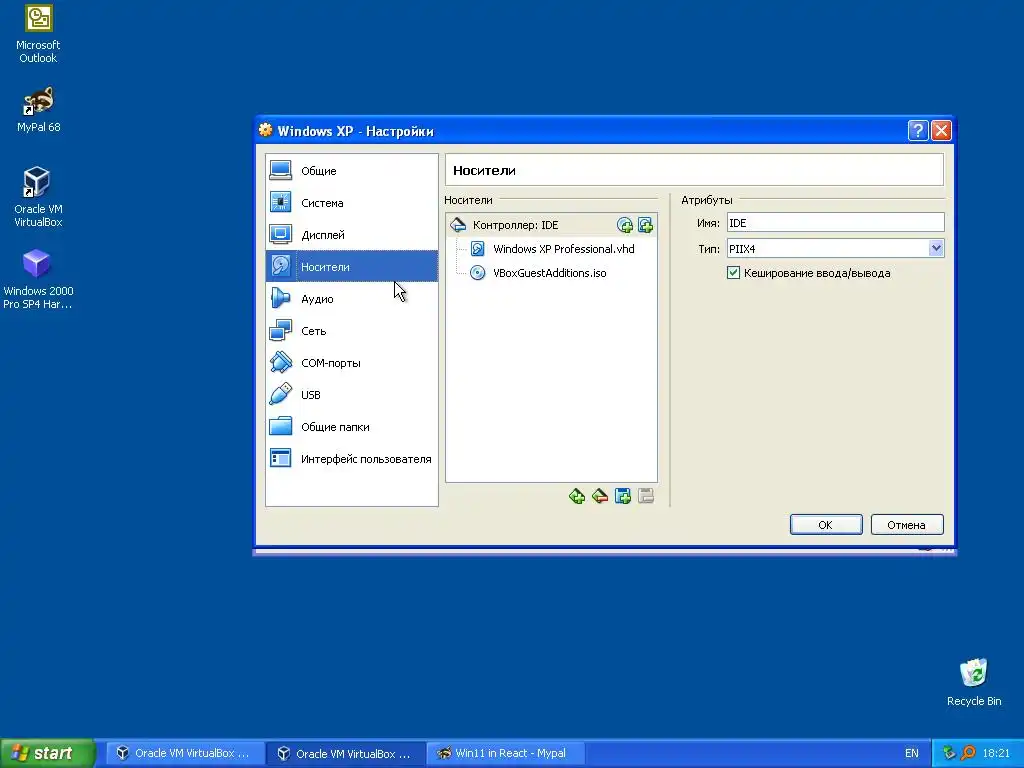
Task: Open the Аудио settings category
Action: pyautogui.click(x=351, y=298)
